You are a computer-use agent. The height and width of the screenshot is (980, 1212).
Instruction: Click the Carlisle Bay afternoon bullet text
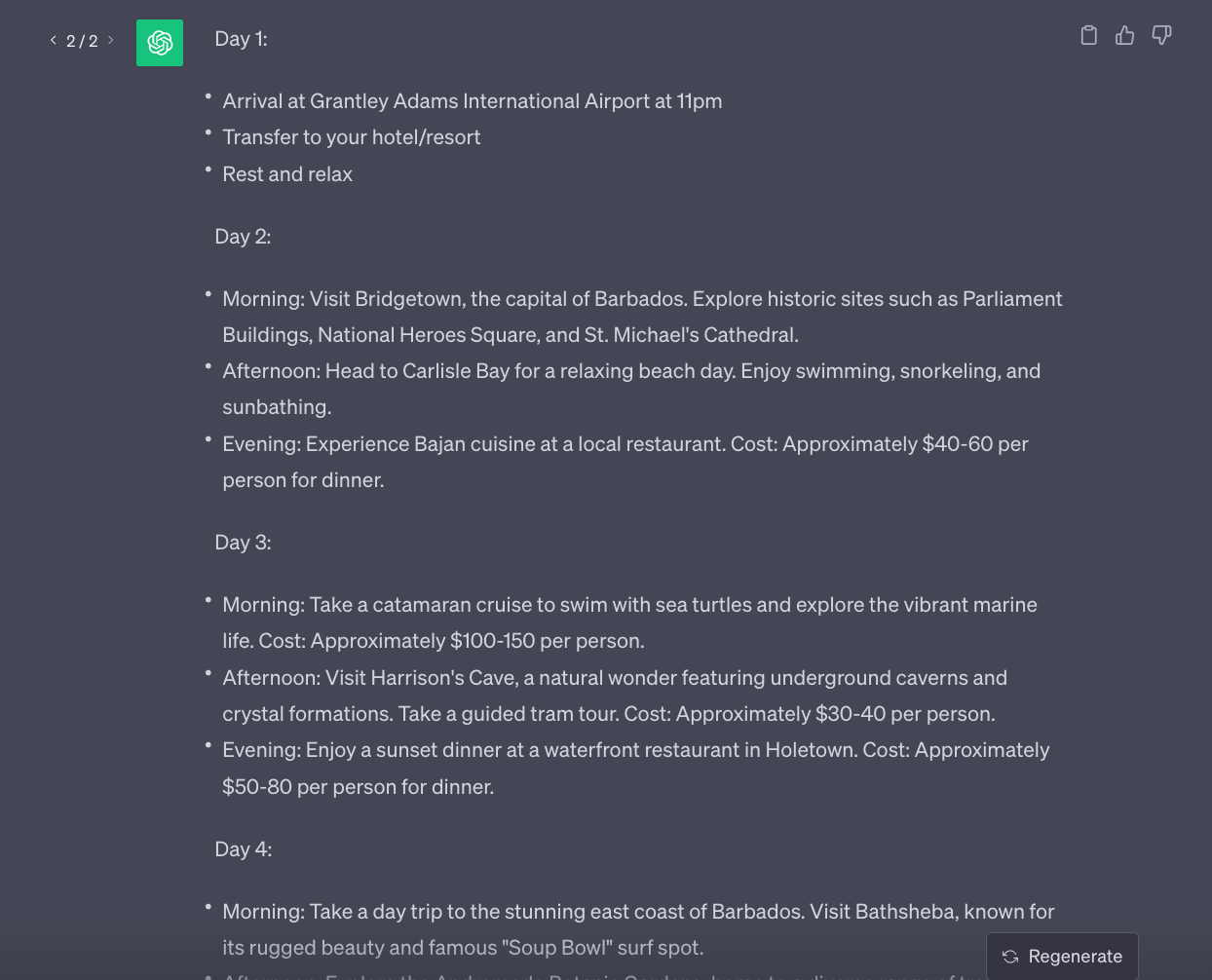coord(631,389)
